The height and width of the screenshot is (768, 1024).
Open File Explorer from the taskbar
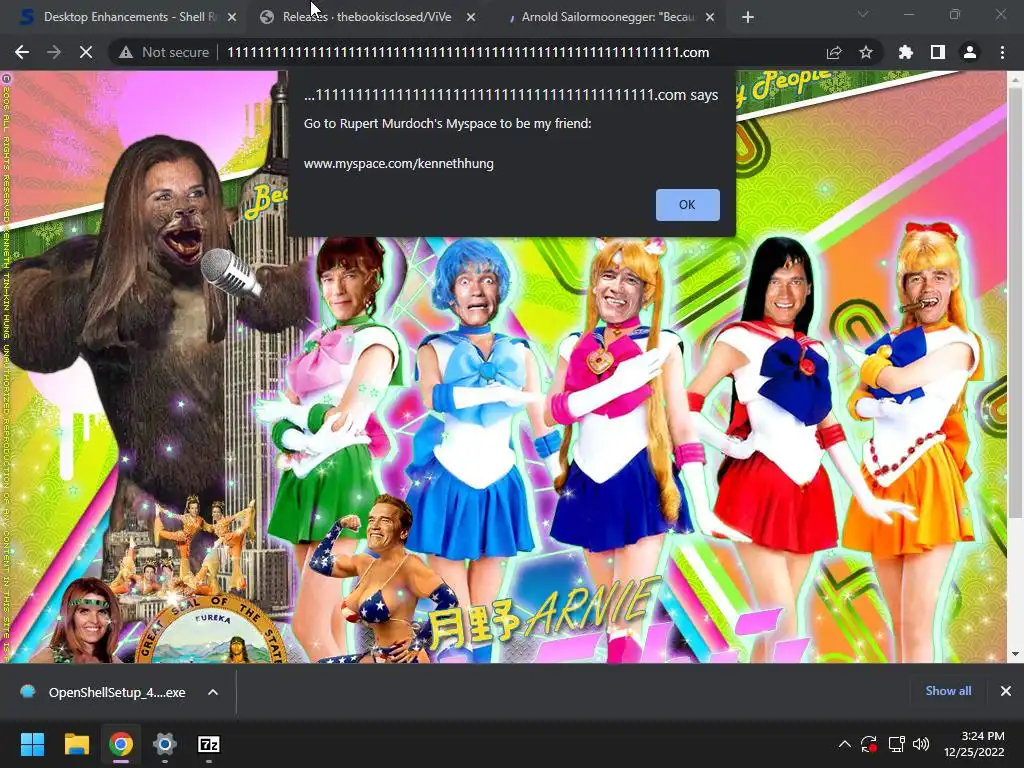tap(76, 744)
